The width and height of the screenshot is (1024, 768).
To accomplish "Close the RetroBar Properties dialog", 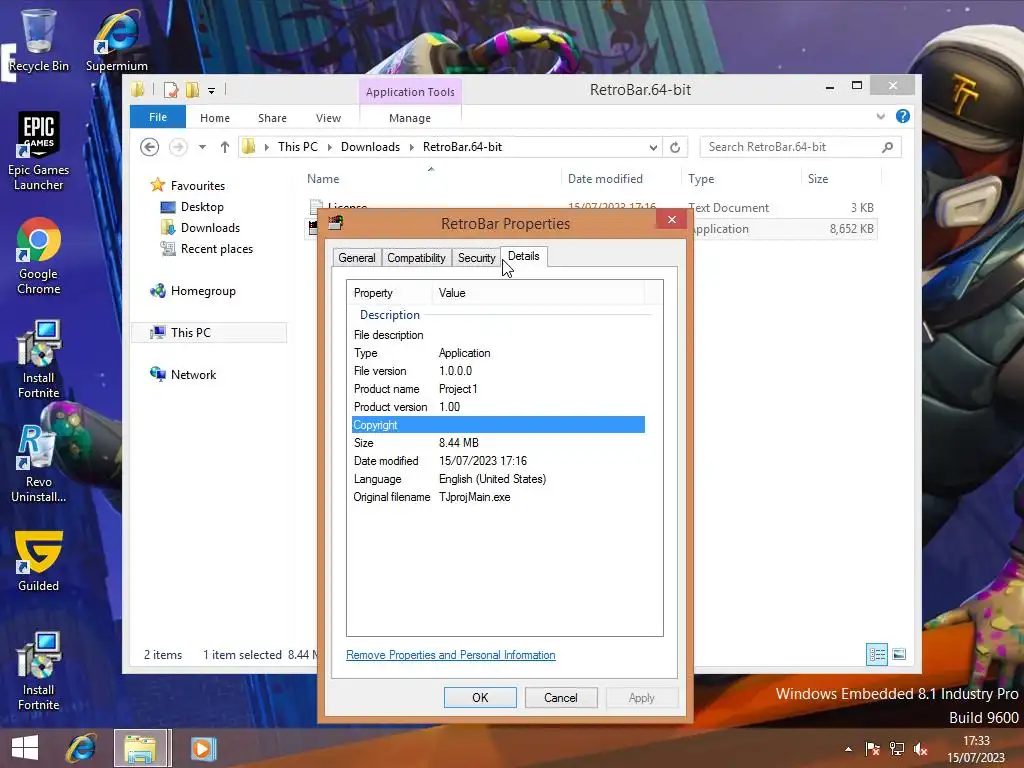I will 671,219.
